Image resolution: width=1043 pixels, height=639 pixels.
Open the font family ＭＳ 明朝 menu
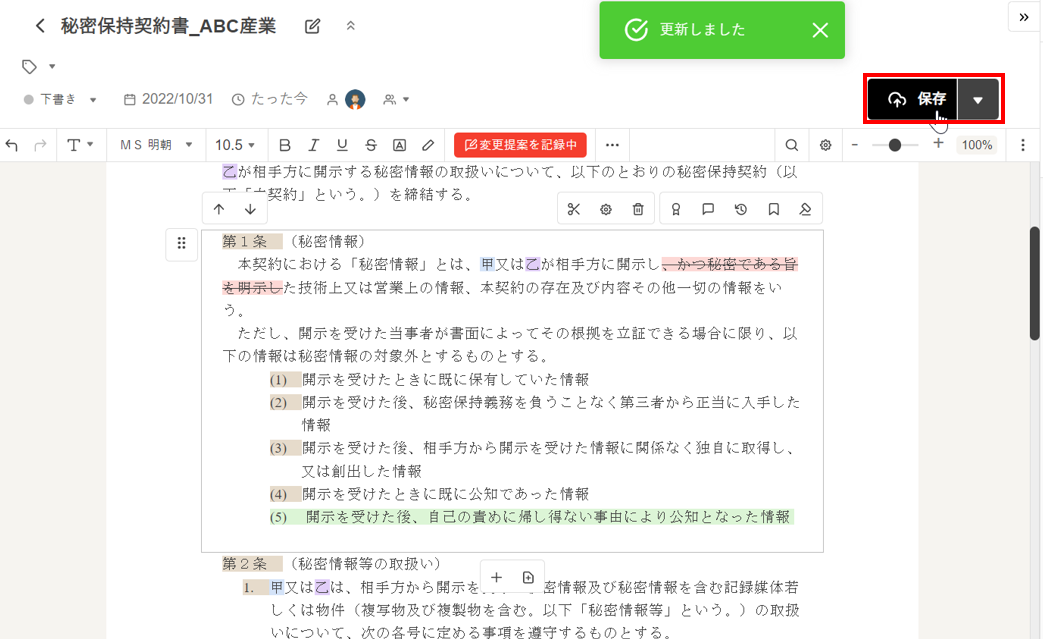click(x=156, y=145)
